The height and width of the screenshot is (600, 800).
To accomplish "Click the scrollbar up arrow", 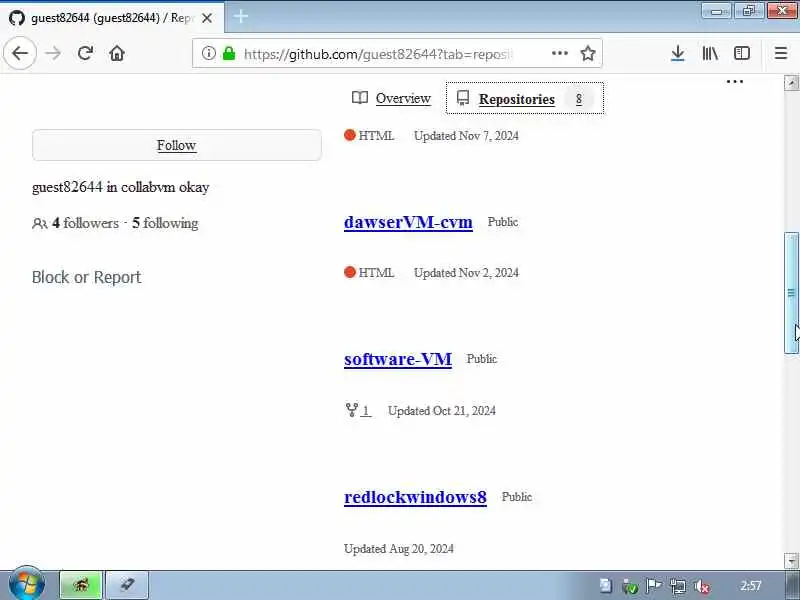I will [x=791, y=83].
